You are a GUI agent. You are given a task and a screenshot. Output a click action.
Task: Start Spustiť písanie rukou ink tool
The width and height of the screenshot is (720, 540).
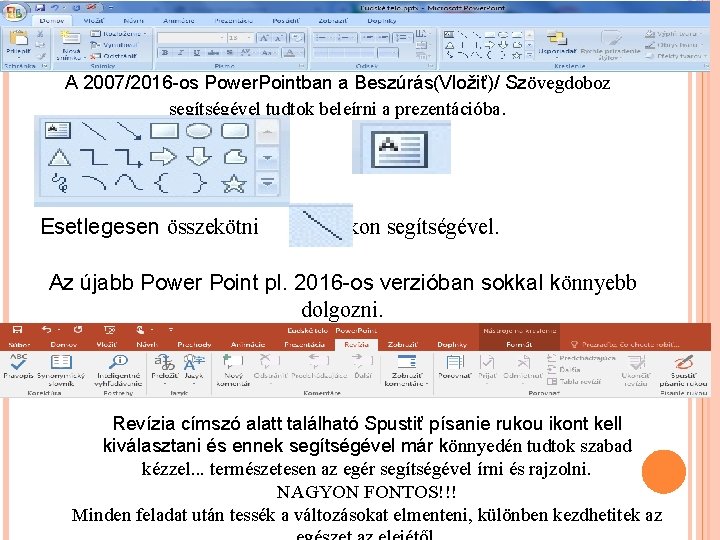[683, 371]
